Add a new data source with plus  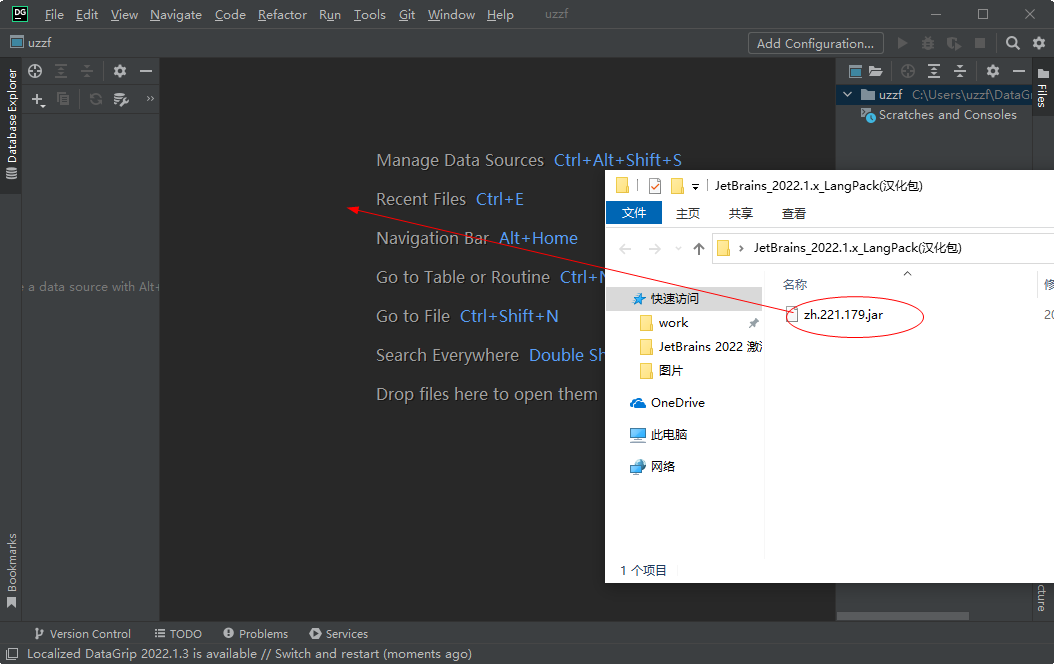click(38, 99)
